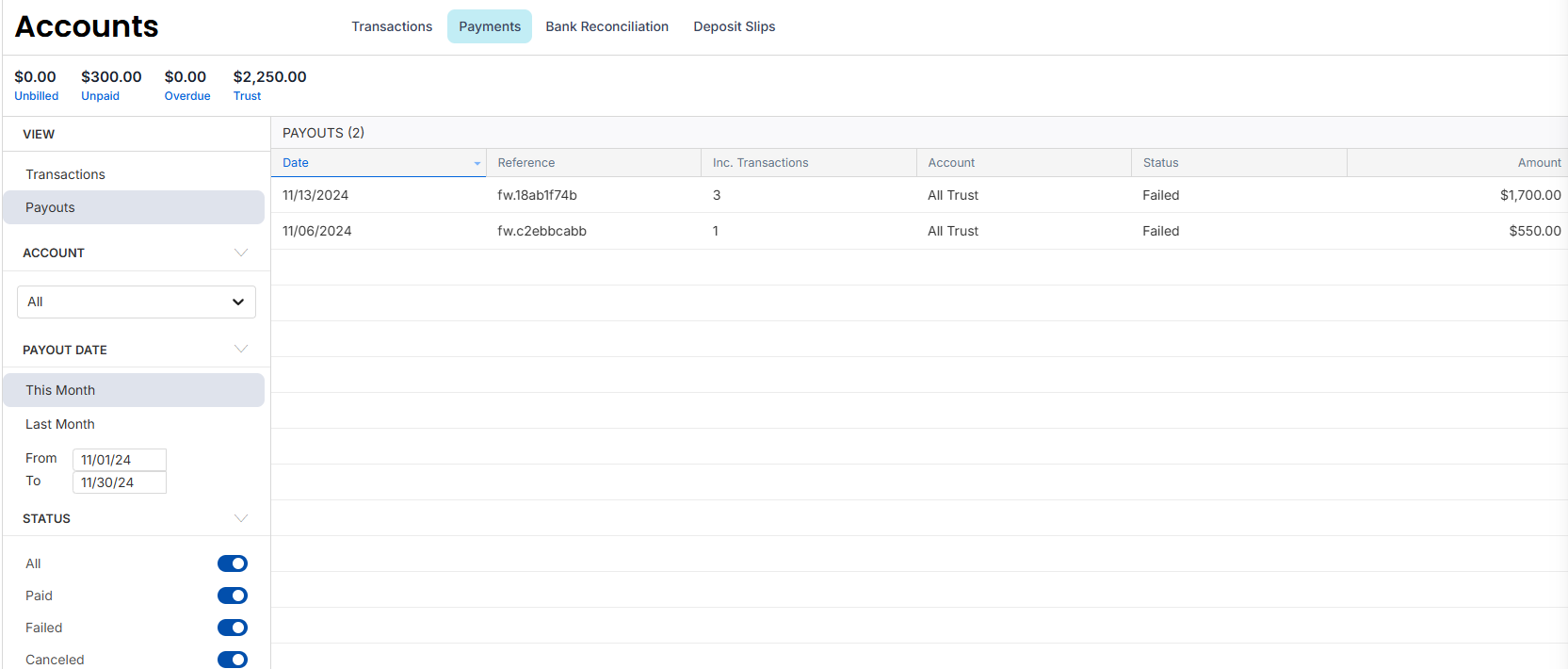Switch to Bank Reconciliation tab
The width and height of the screenshot is (1568, 669).
click(x=606, y=26)
